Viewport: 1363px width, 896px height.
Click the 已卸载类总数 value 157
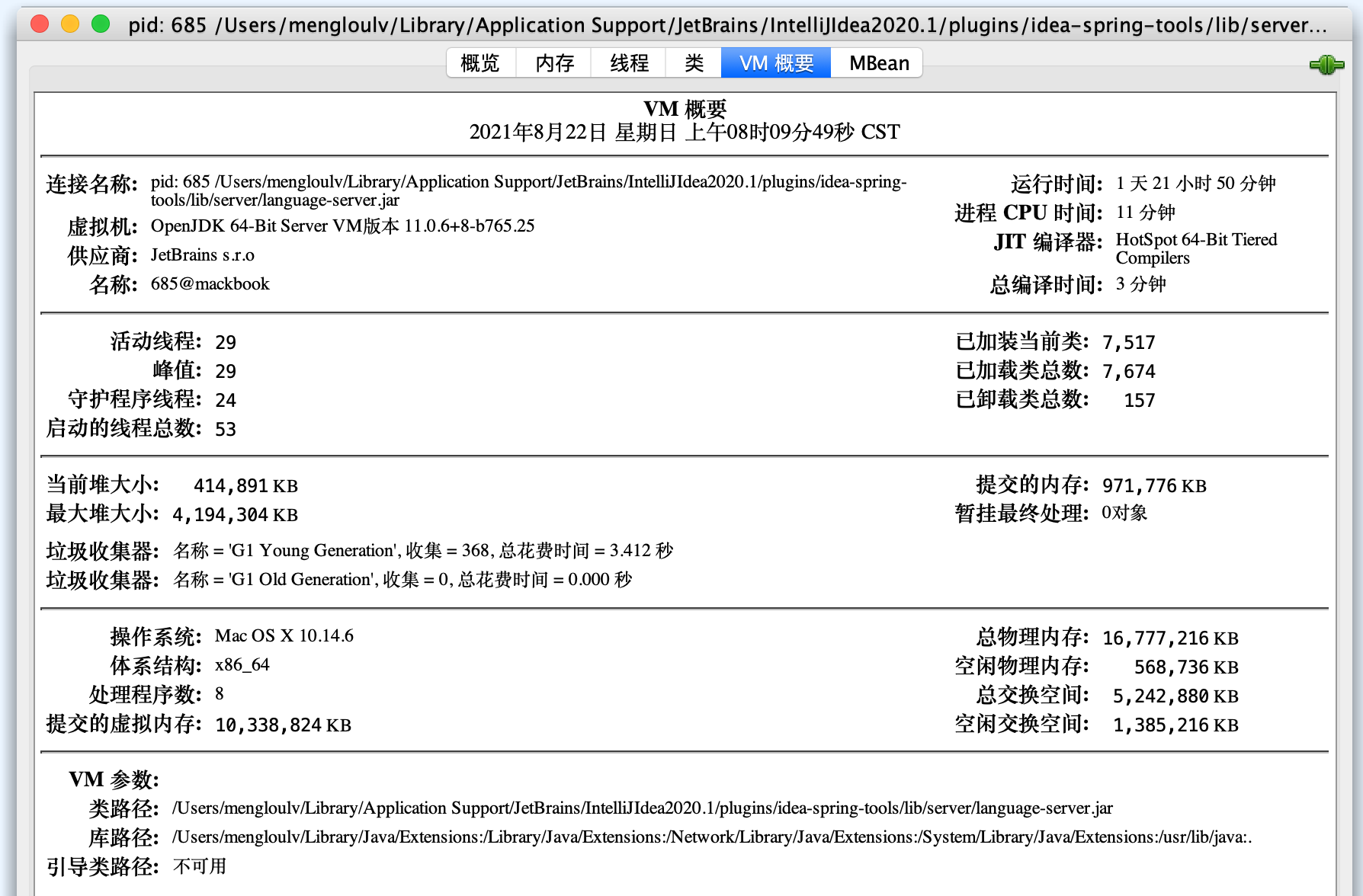coord(1140,400)
